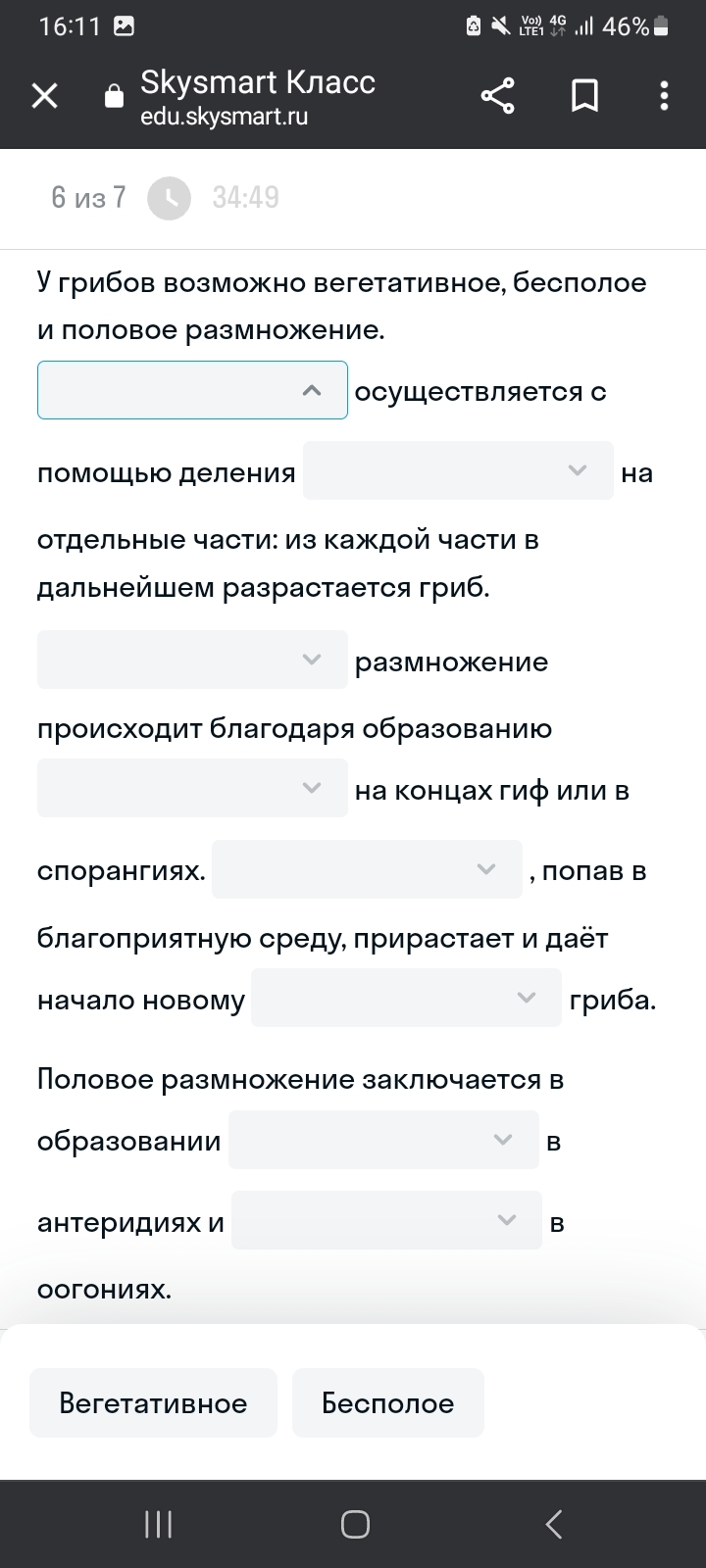Image resolution: width=706 pixels, height=1568 pixels.
Task: Open the dropdown after "антеридиях и"
Action: coord(386,1220)
